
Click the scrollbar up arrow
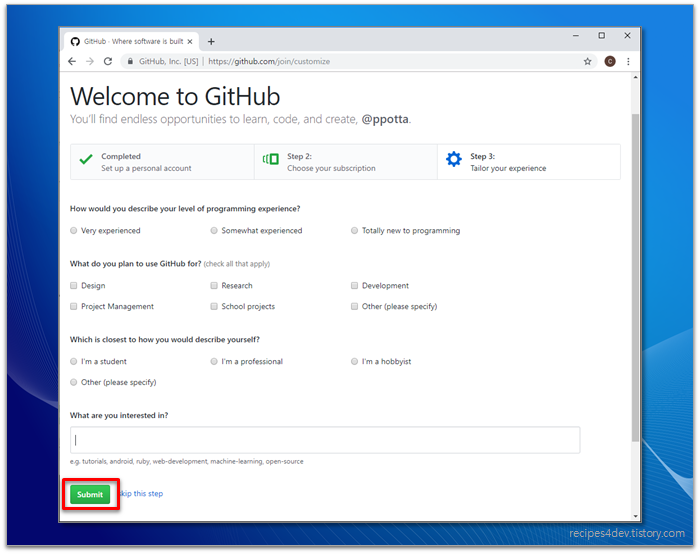635,78
